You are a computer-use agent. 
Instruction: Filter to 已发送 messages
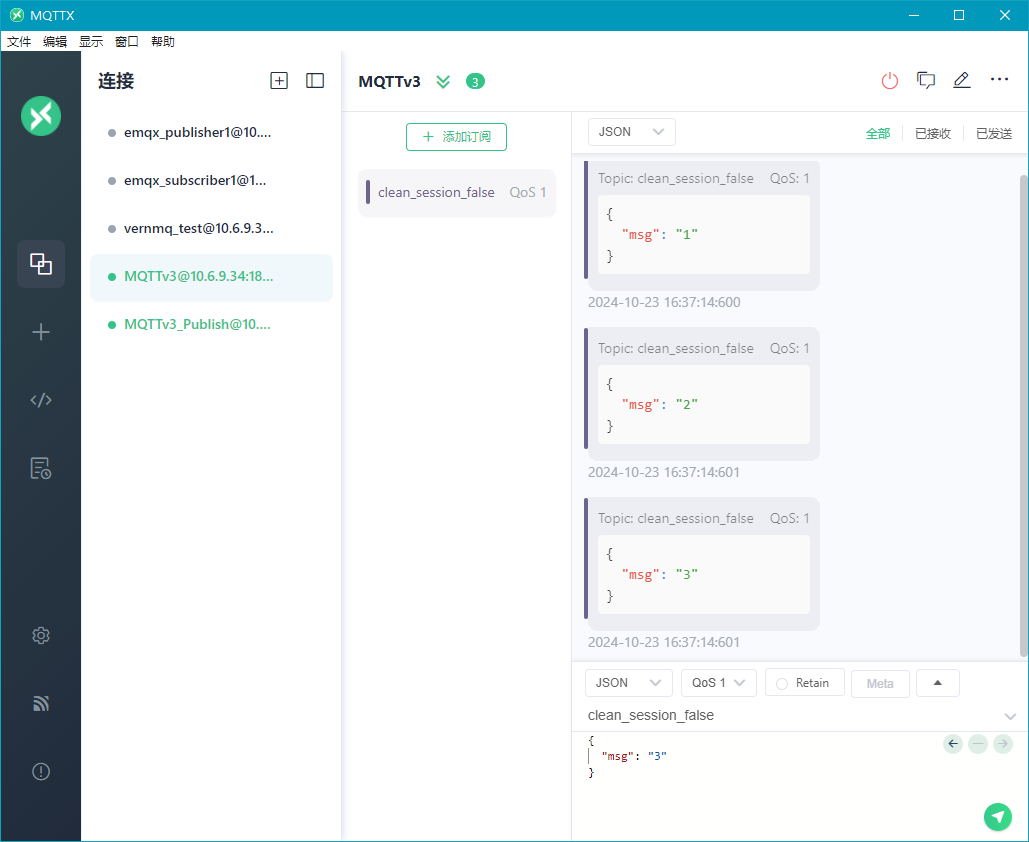(994, 133)
